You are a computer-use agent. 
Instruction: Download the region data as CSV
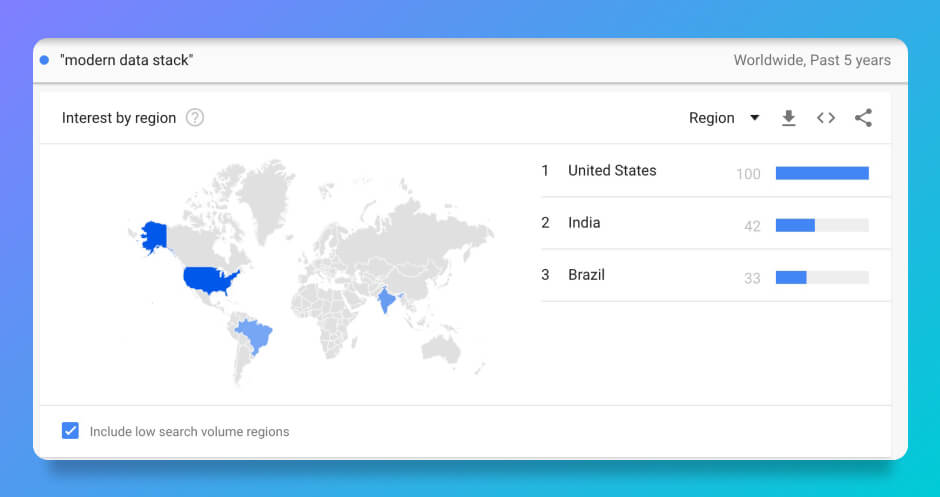click(x=788, y=118)
